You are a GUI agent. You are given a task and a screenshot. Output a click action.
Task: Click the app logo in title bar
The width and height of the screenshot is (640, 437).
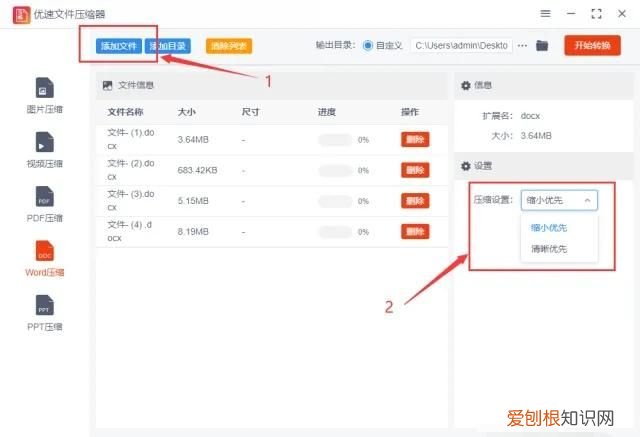(x=21, y=15)
